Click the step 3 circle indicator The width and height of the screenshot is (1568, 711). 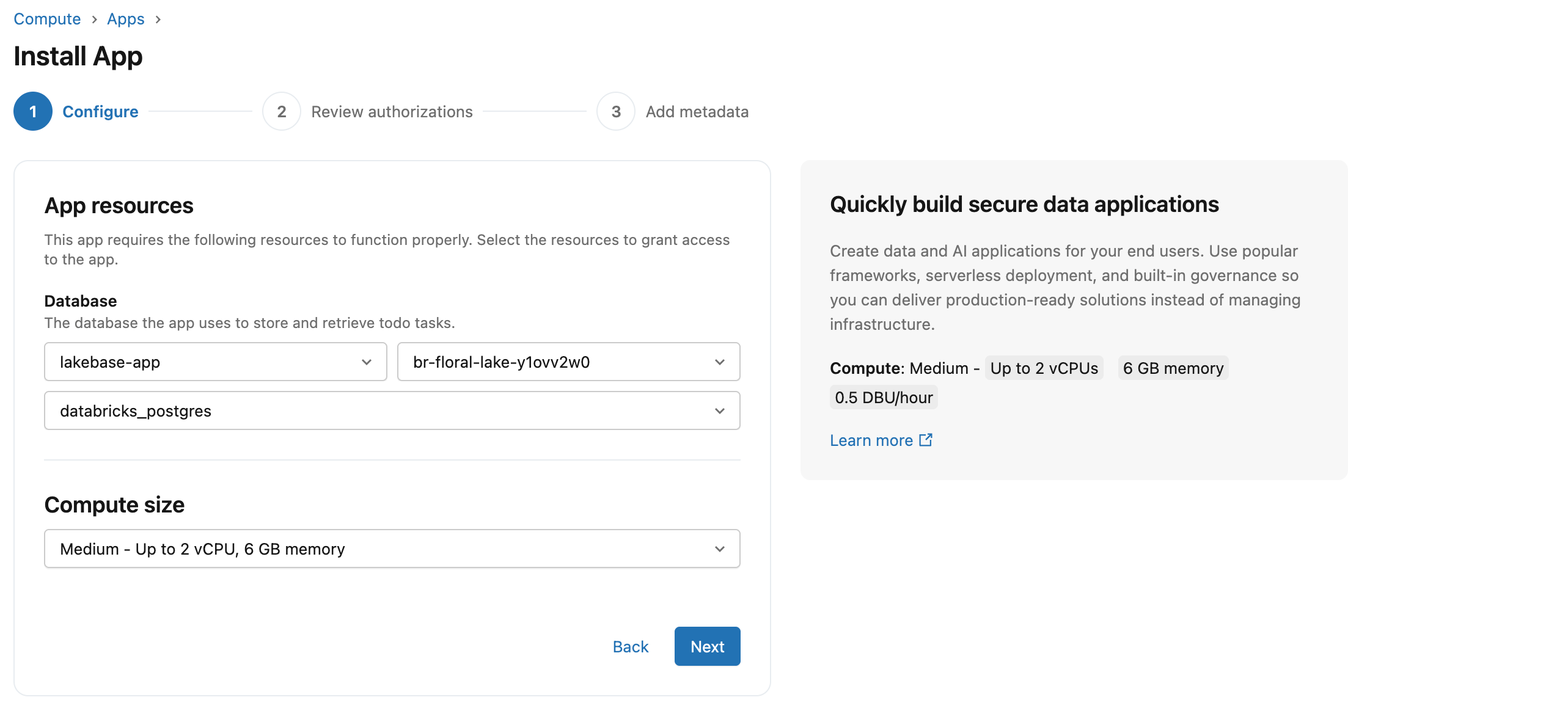tap(615, 111)
